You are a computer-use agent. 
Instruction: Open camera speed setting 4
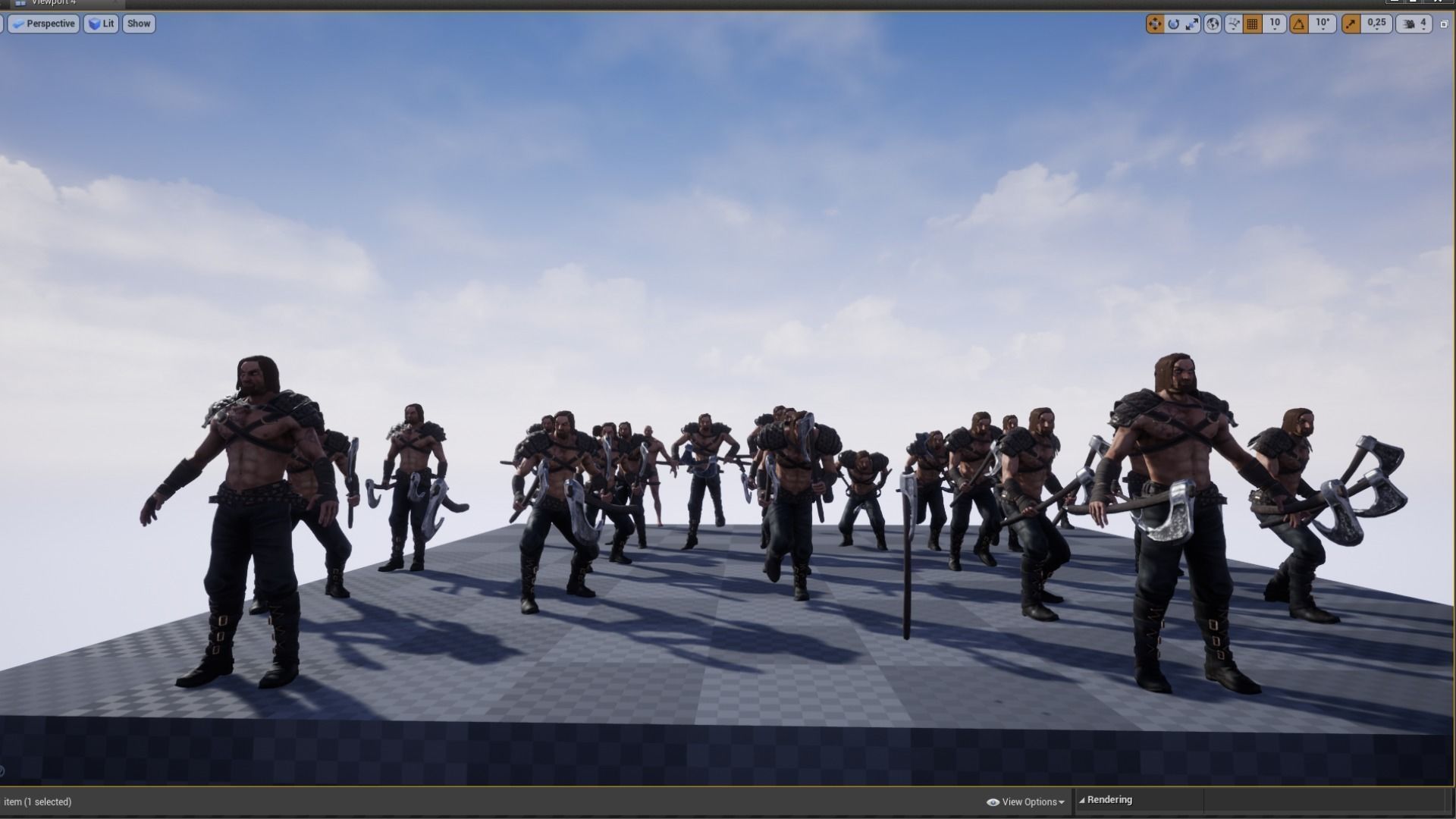[1415, 24]
